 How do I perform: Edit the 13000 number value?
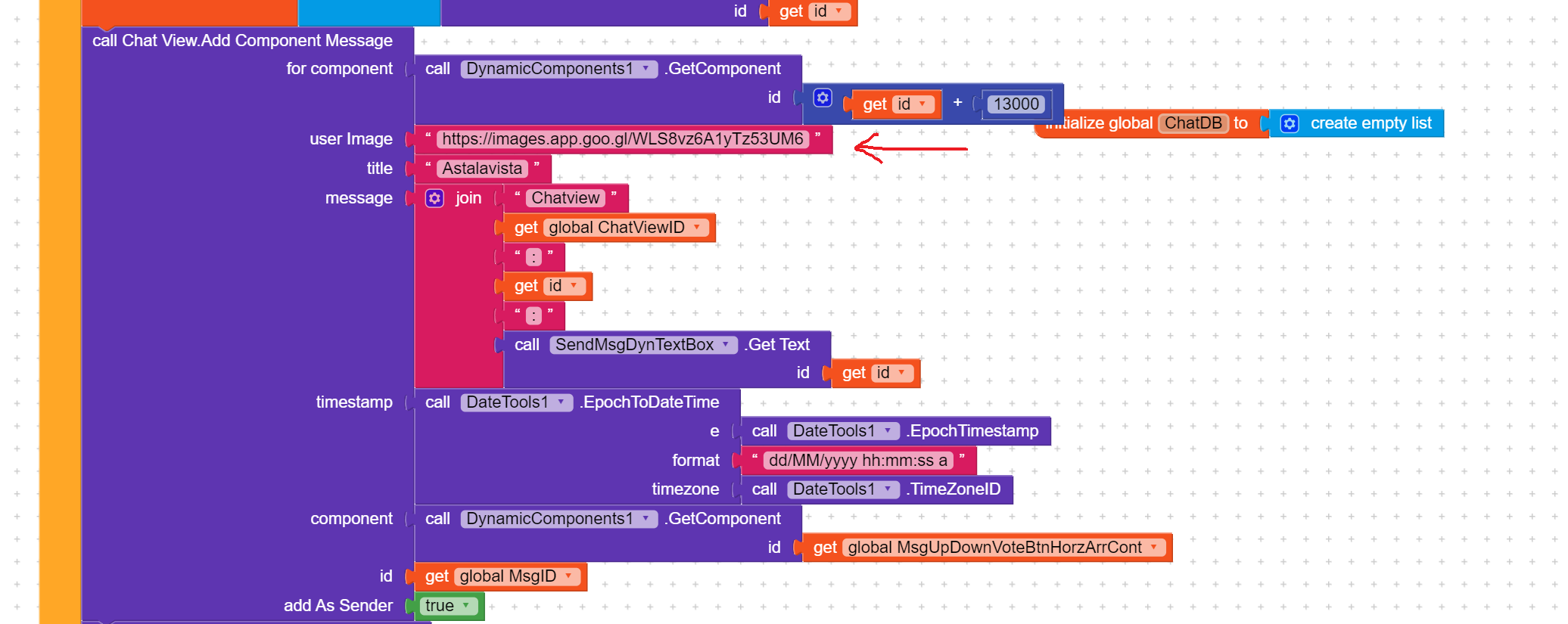click(1016, 104)
